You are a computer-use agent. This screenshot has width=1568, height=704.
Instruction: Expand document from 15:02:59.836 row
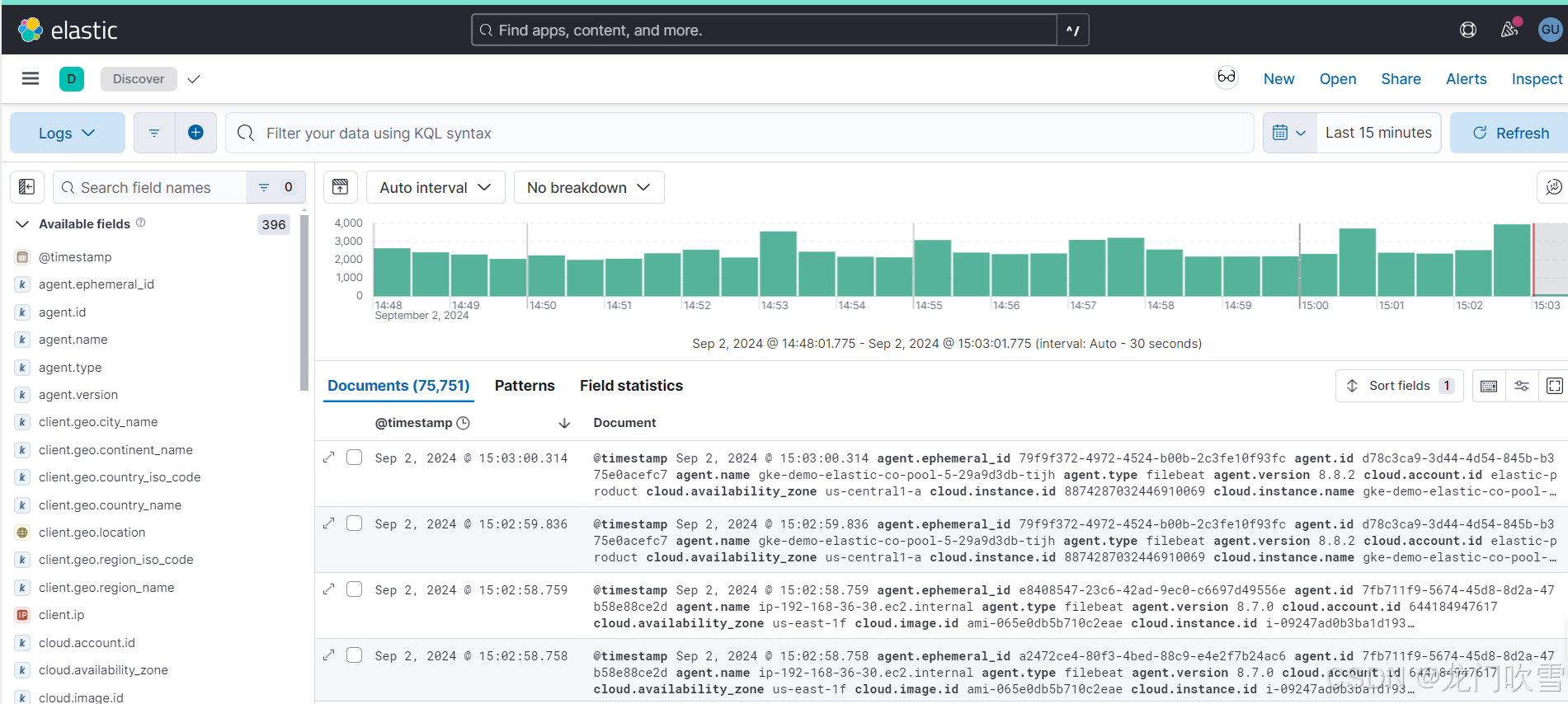click(328, 523)
